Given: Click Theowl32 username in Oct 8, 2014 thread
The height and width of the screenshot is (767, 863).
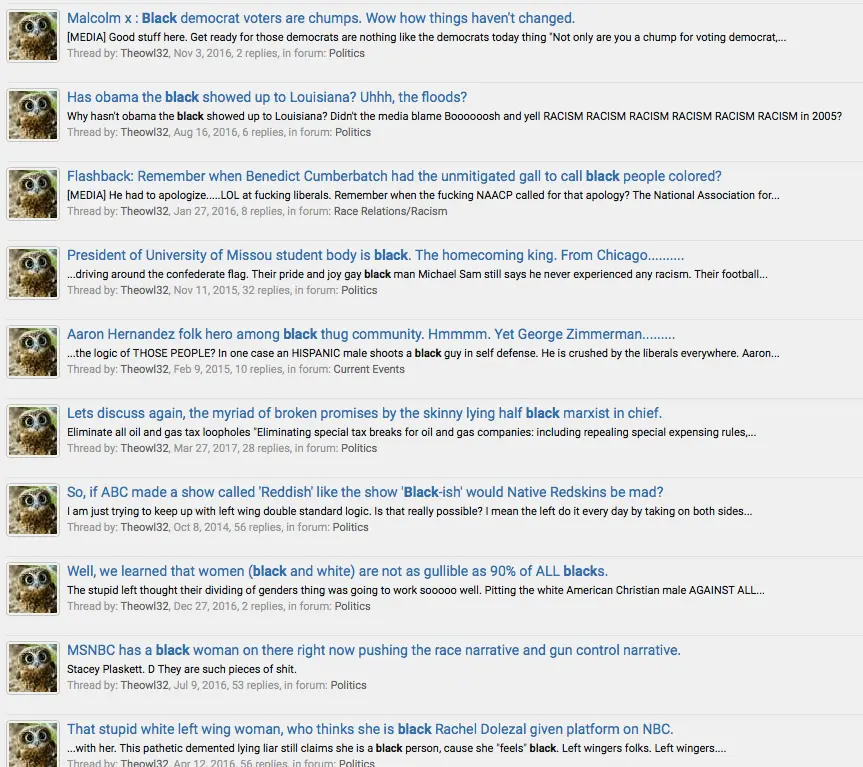Looking at the screenshot, I should 144,527.
